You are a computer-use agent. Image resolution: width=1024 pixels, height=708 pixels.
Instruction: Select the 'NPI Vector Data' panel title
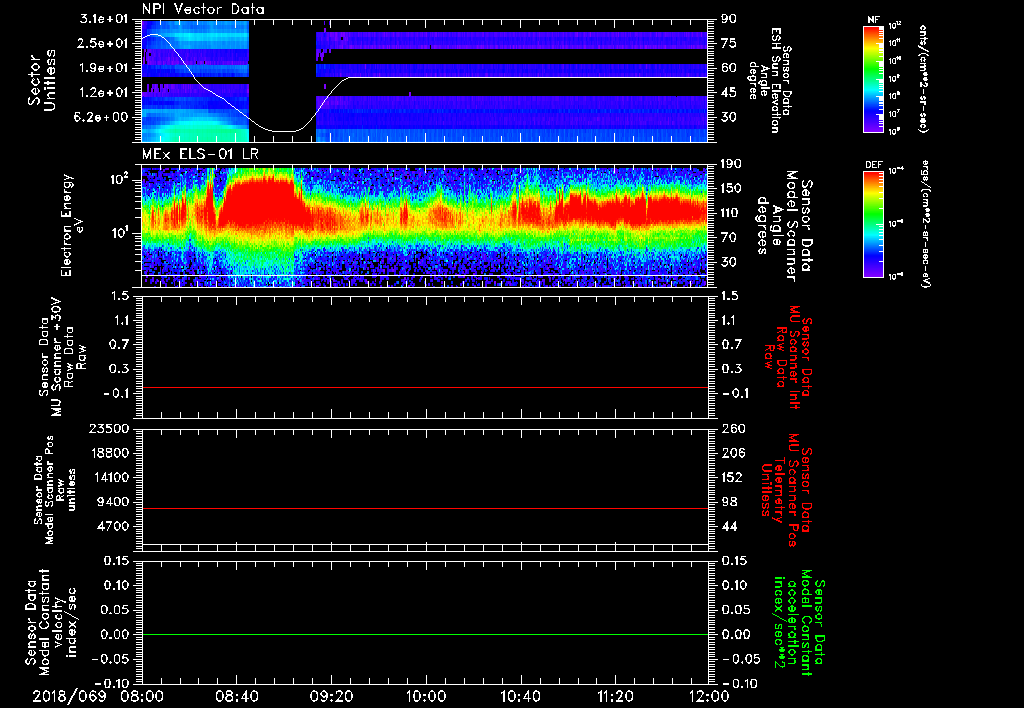(x=203, y=10)
